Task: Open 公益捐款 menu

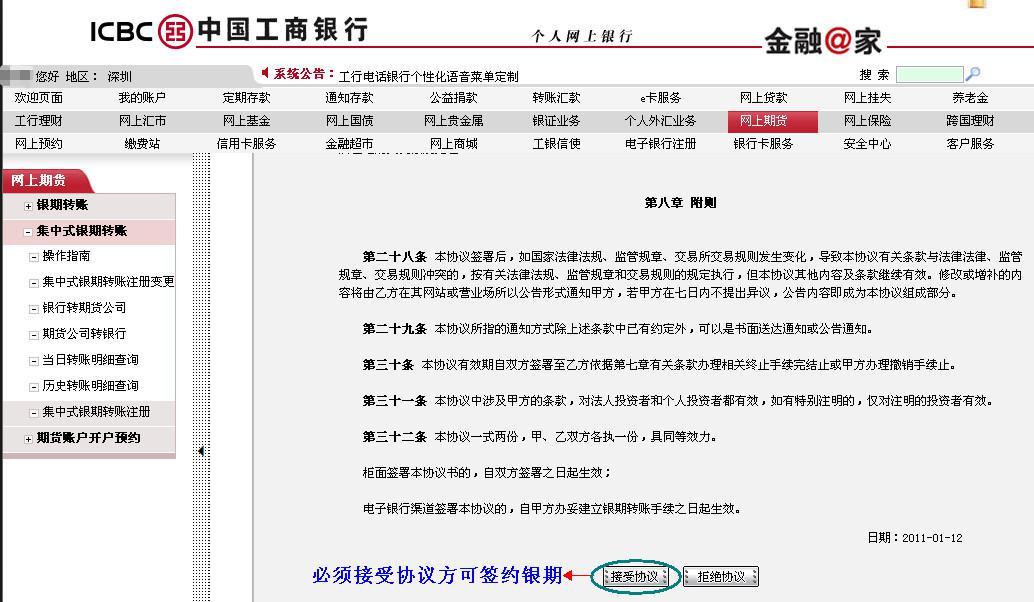Action: (x=453, y=98)
